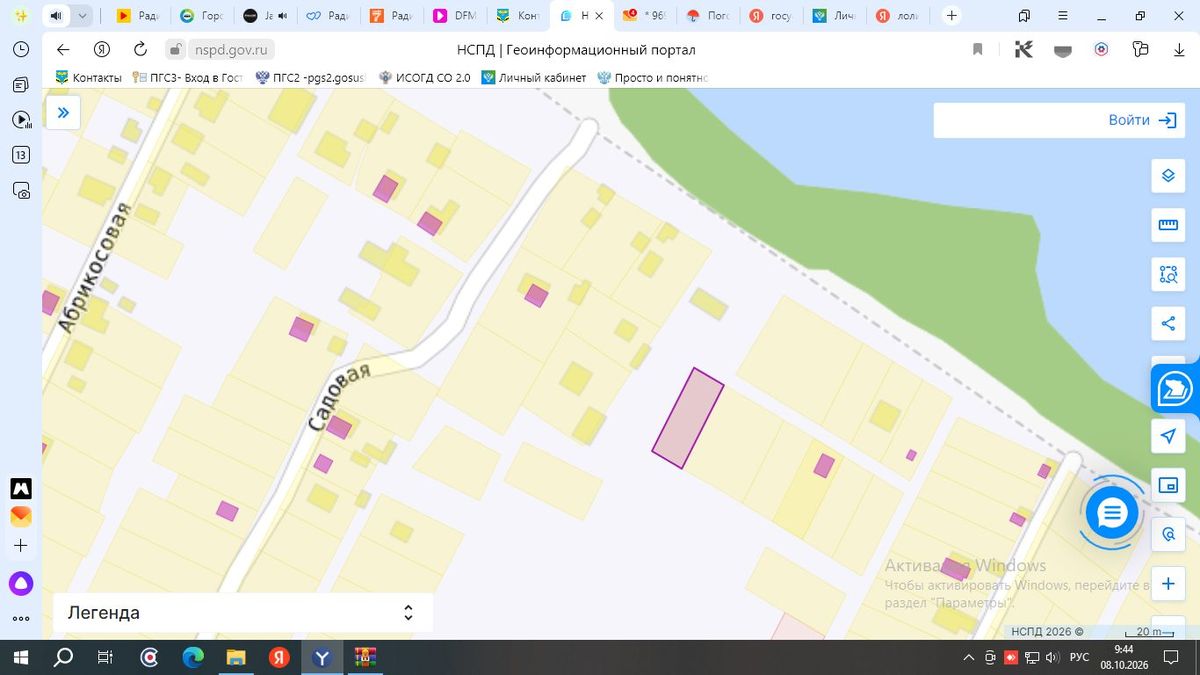Open the Windows Start menu
1200x675 pixels.
[20, 657]
